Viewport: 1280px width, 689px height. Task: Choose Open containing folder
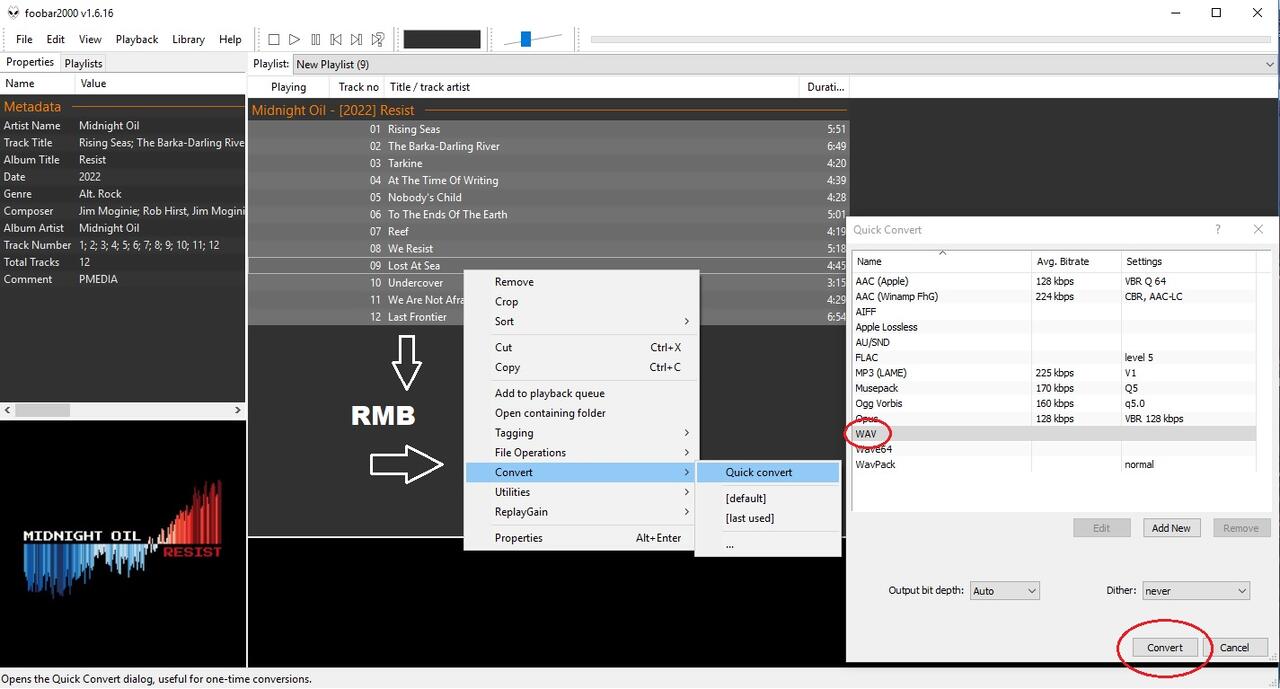click(x=580, y=413)
